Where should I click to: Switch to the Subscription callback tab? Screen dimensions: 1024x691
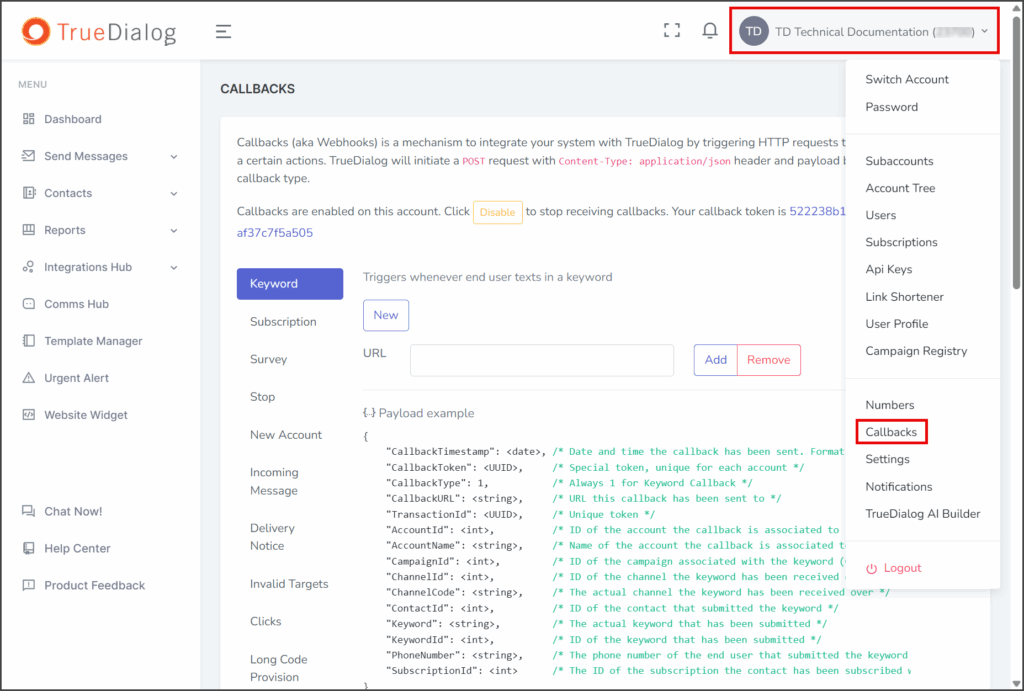click(x=283, y=321)
